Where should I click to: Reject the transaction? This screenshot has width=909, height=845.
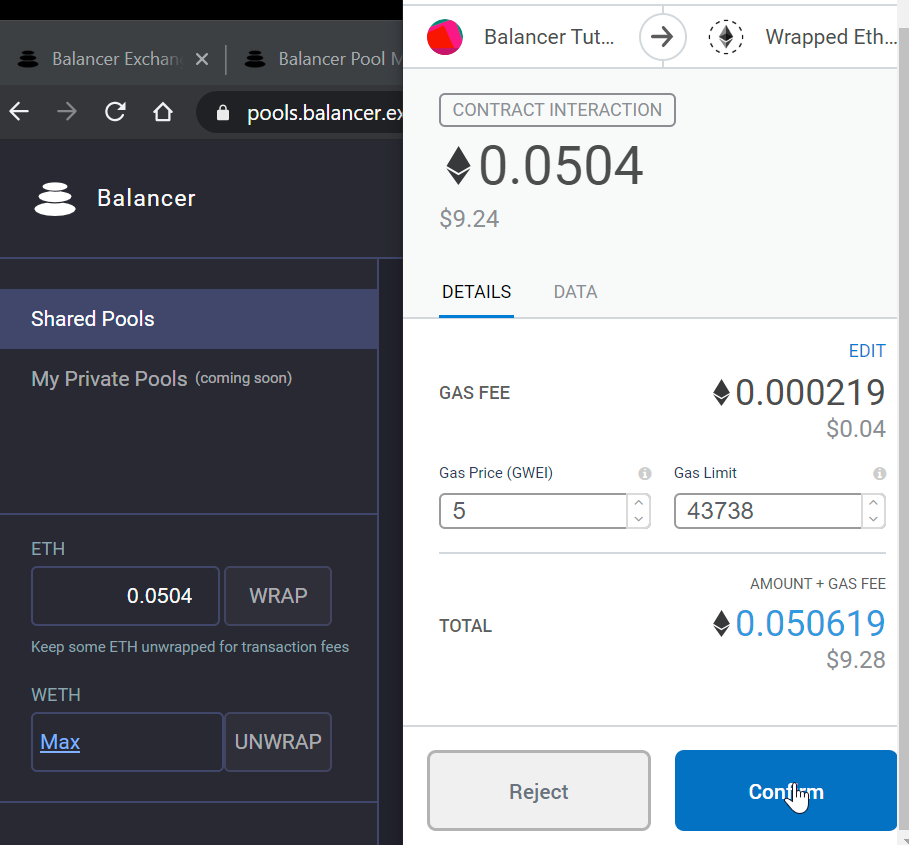pyautogui.click(x=539, y=791)
